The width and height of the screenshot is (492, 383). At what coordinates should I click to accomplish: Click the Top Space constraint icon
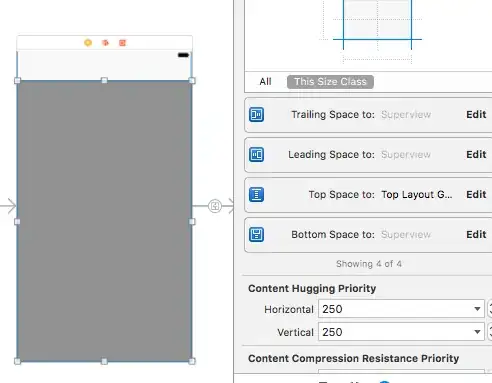[x=256, y=195]
